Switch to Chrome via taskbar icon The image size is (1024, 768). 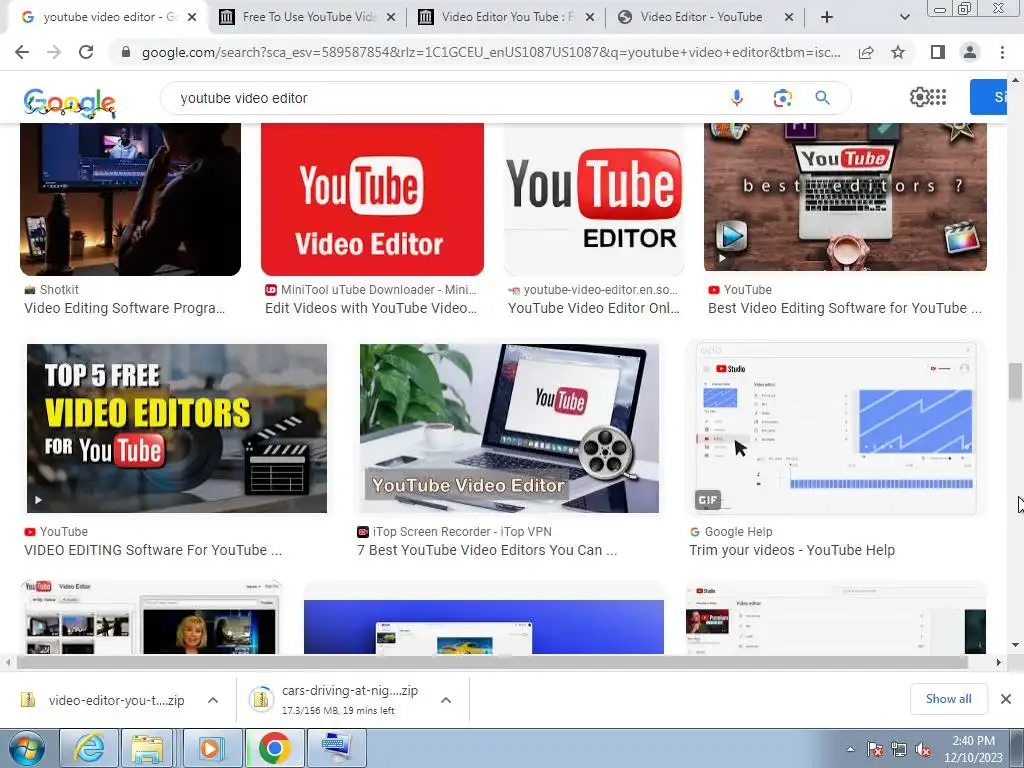(x=274, y=748)
